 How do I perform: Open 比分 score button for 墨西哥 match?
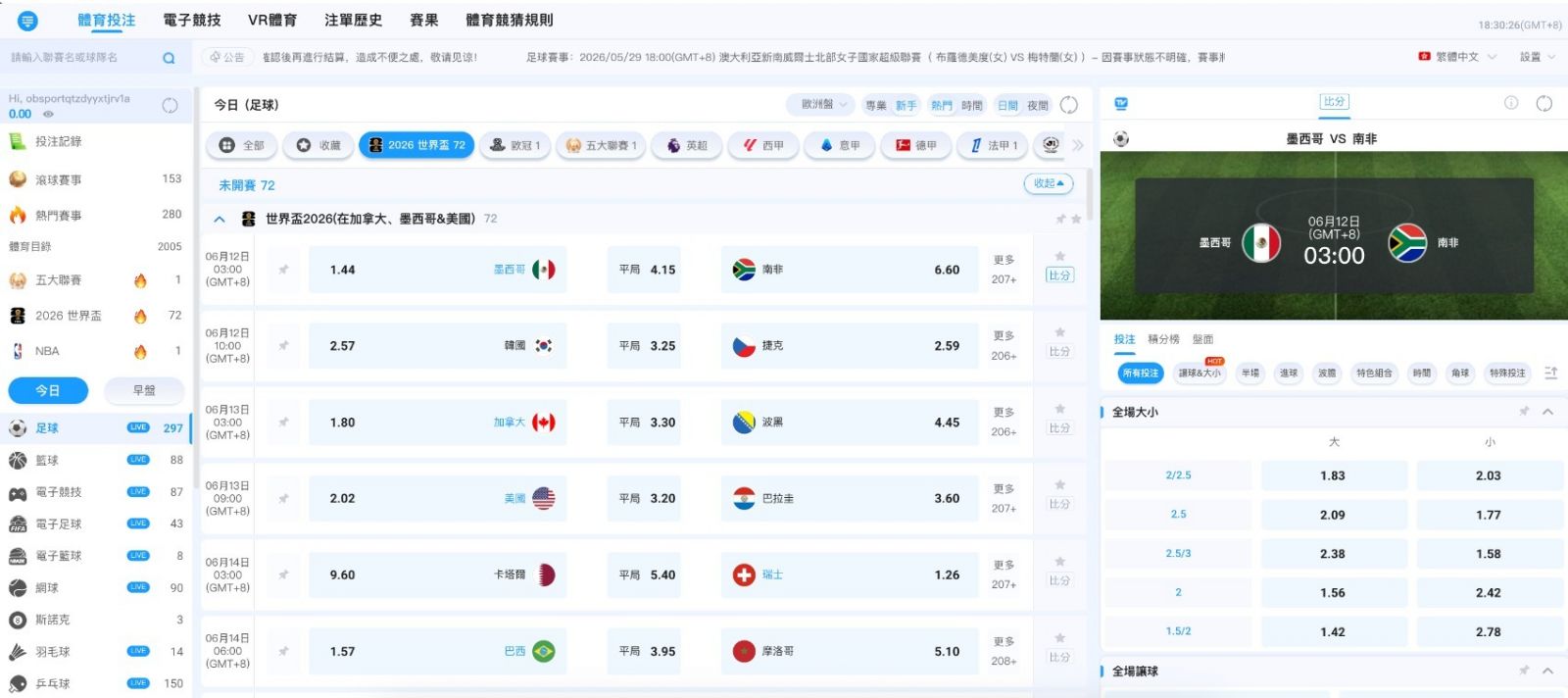tap(1059, 275)
